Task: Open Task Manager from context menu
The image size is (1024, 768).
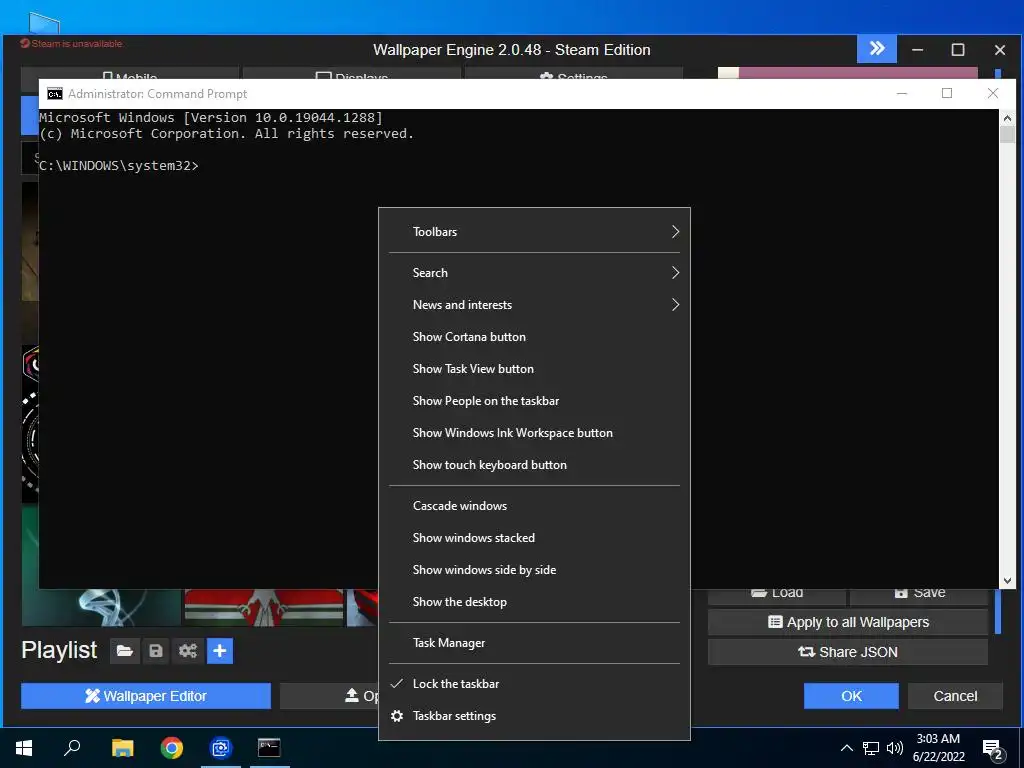Action: pos(534,643)
